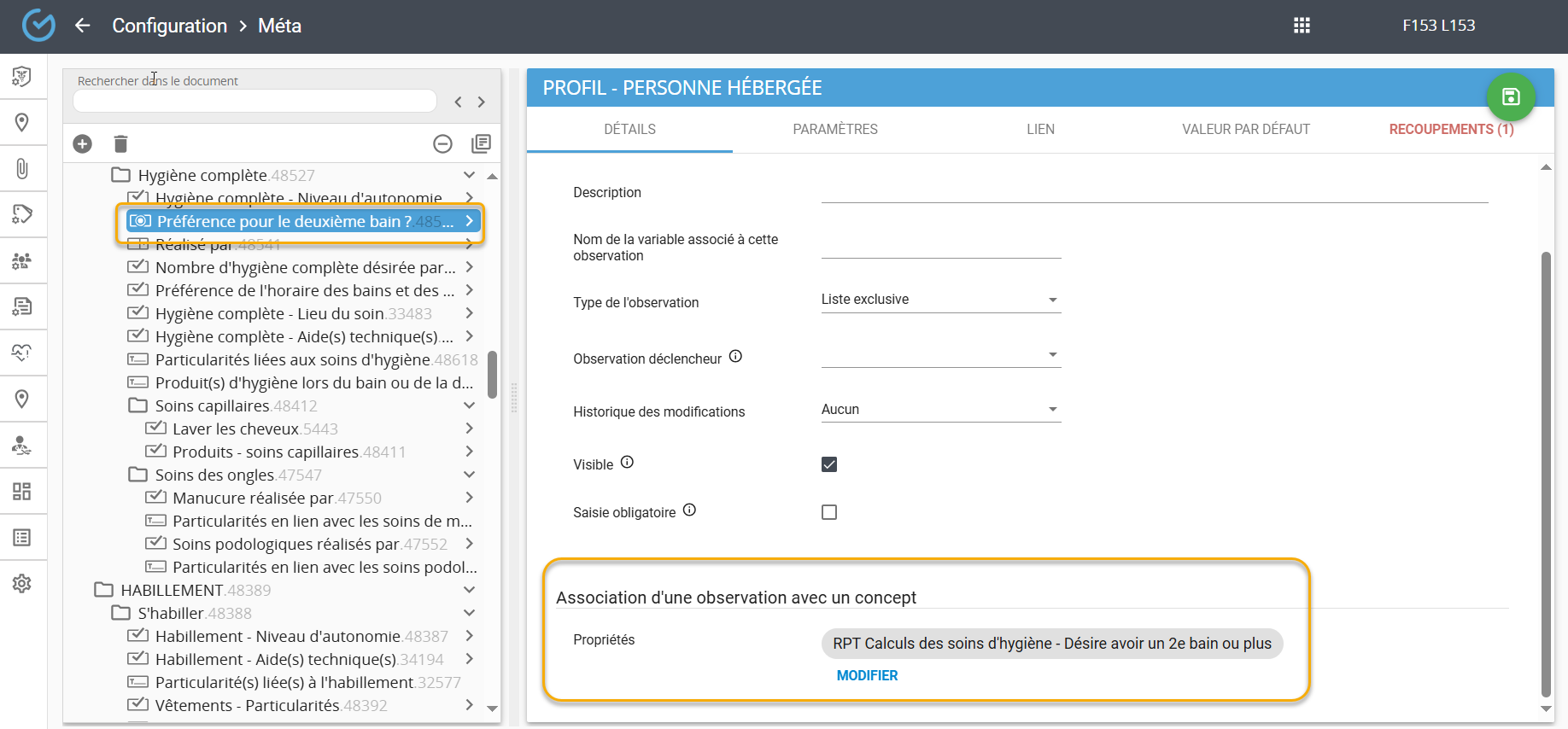Open settings gear in left sidebar
Image resolution: width=1568 pixels, height=729 pixels.
coord(22,583)
